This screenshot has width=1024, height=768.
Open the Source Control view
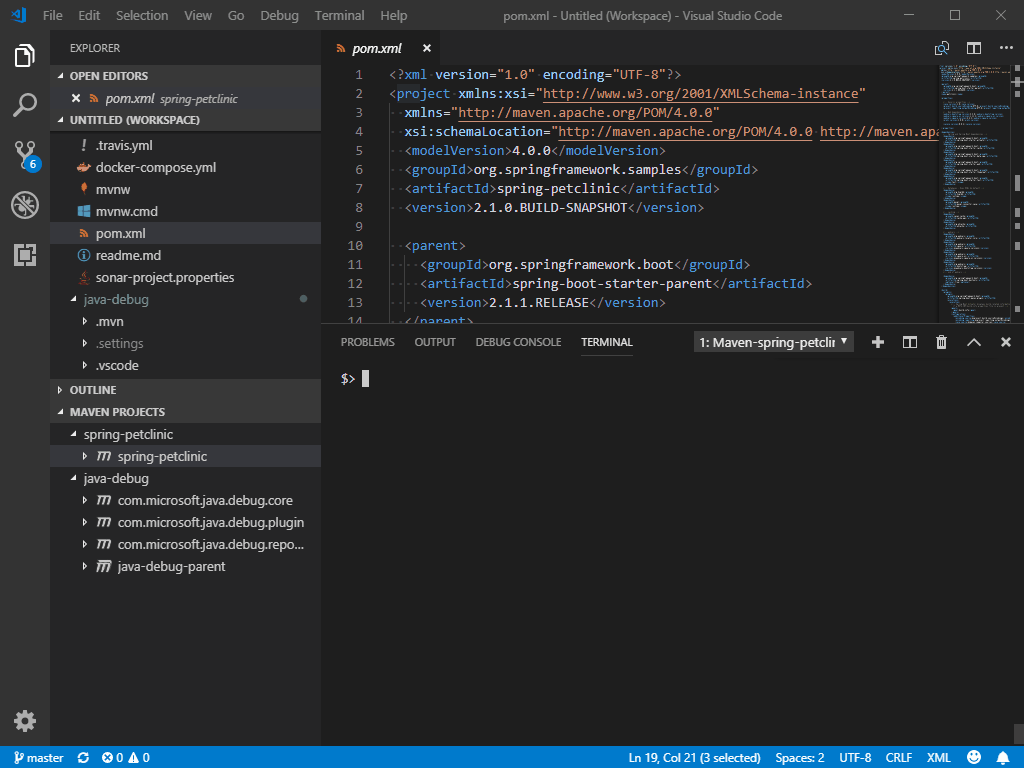(x=25, y=152)
